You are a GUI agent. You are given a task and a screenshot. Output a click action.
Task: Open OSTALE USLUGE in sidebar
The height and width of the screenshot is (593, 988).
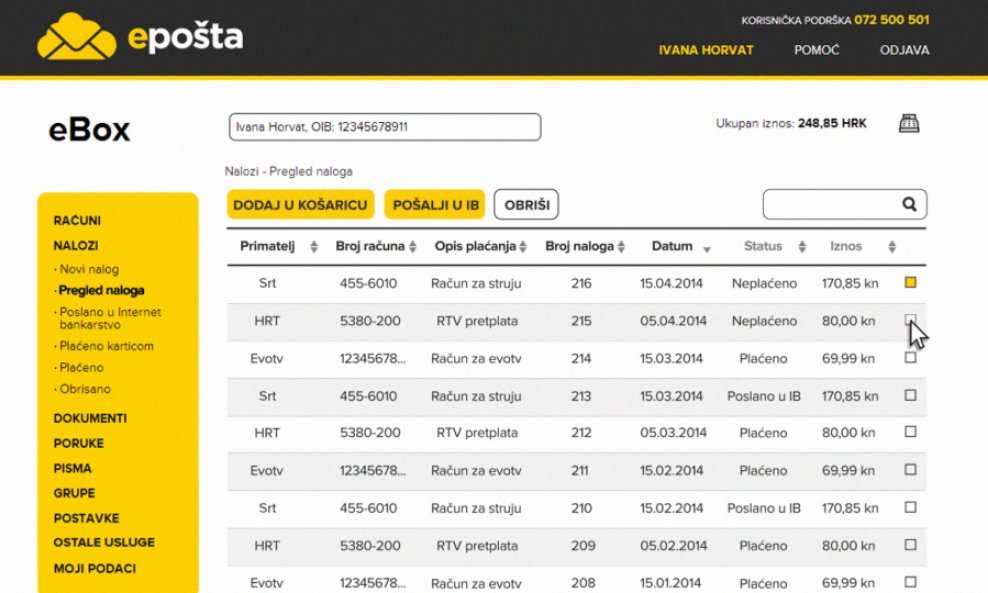[104, 543]
